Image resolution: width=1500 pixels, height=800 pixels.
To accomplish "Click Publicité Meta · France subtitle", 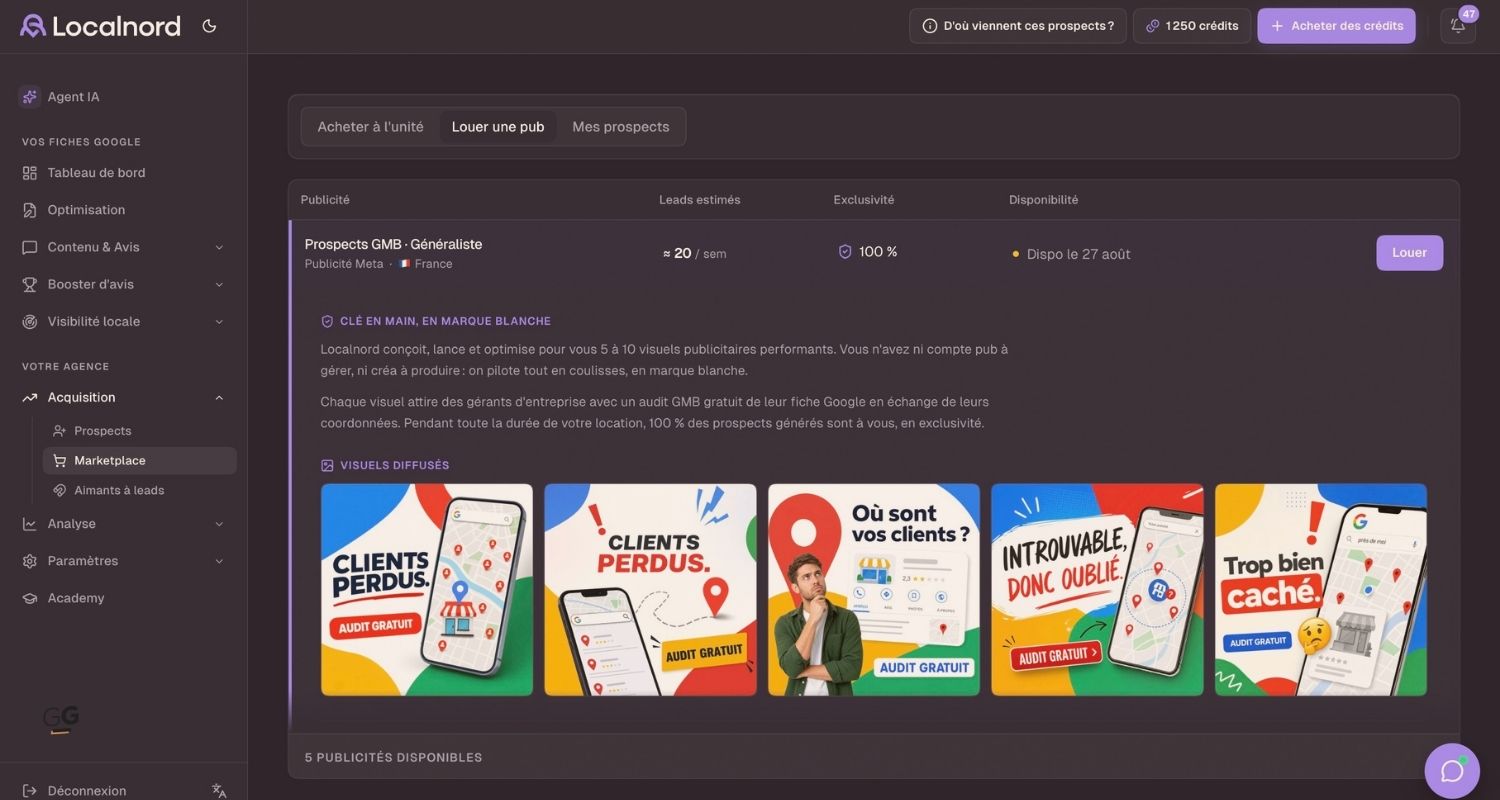I will point(379,264).
